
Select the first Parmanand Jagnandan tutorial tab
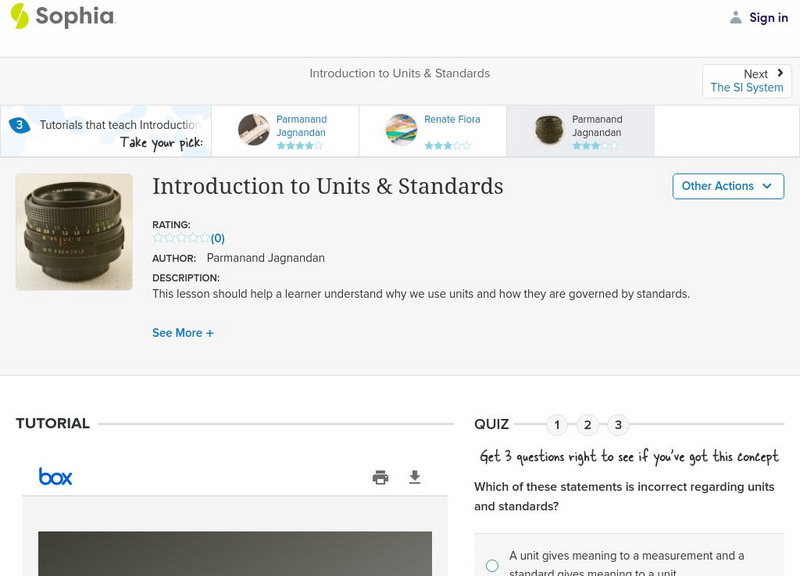point(284,131)
